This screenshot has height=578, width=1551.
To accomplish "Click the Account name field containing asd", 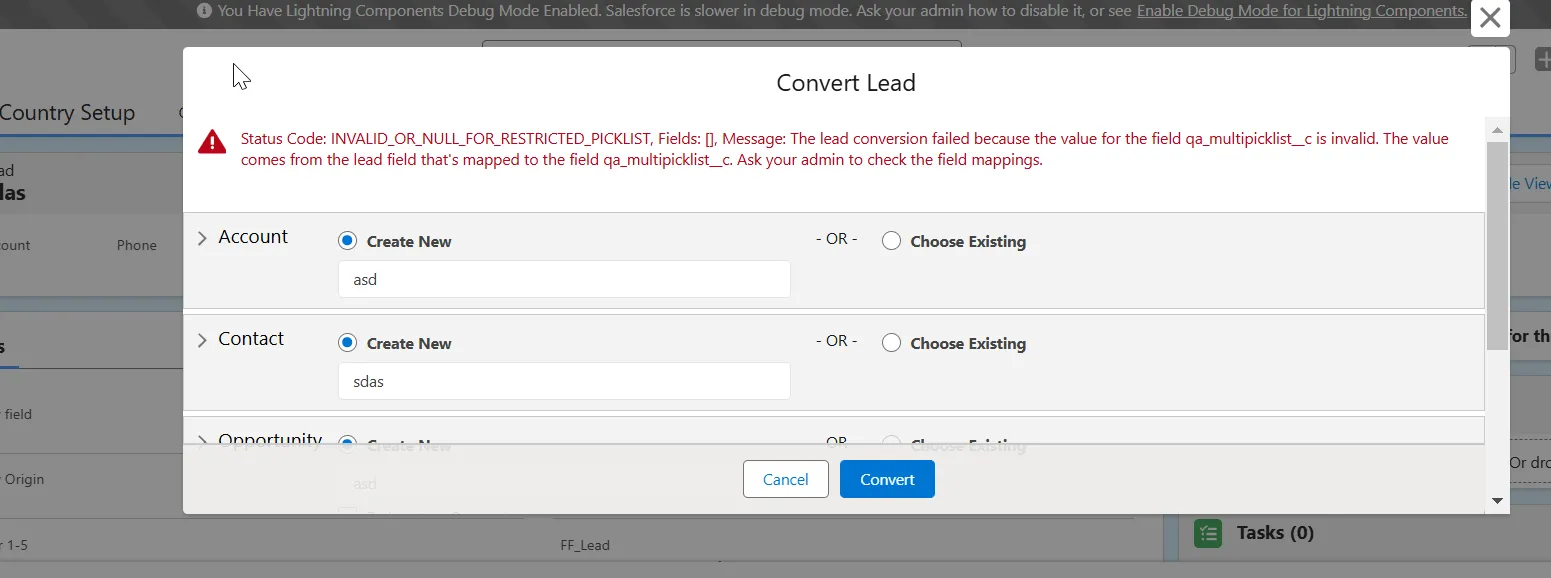I will (x=564, y=280).
